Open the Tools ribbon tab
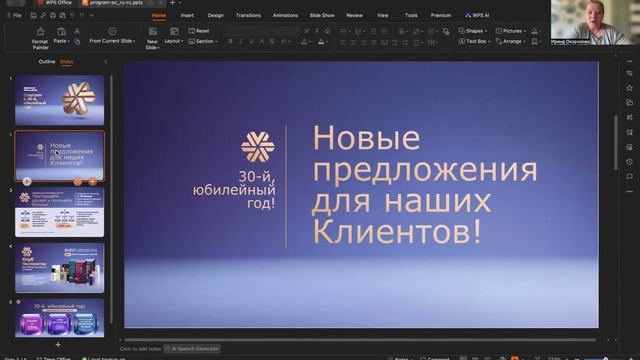The height and width of the screenshot is (360, 640). pyautogui.click(x=411, y=16)
